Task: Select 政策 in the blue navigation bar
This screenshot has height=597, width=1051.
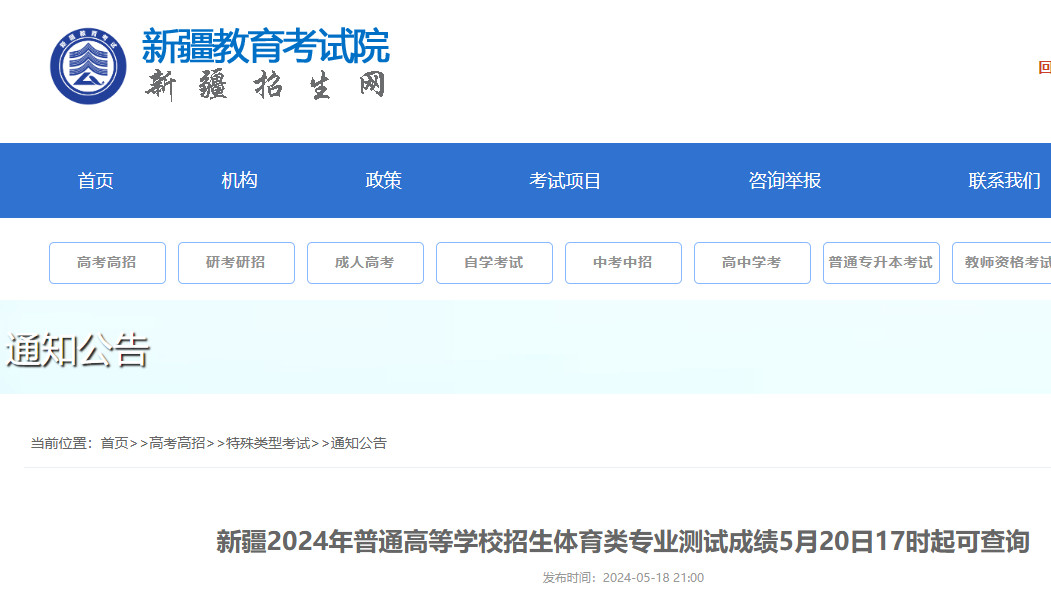Action: tap(383, 181)
